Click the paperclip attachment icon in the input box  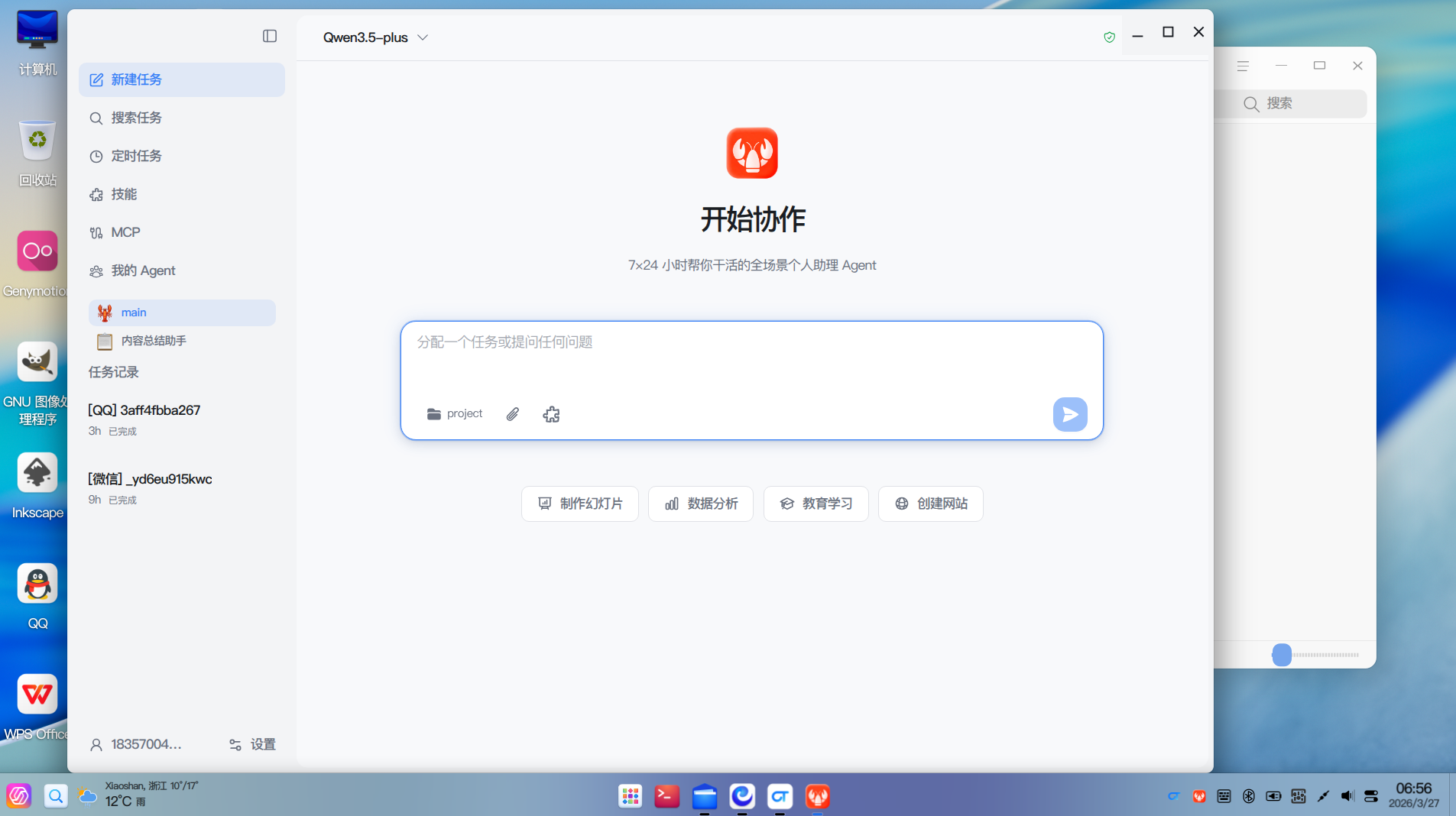pyautogui.click(x=511, y=413)
